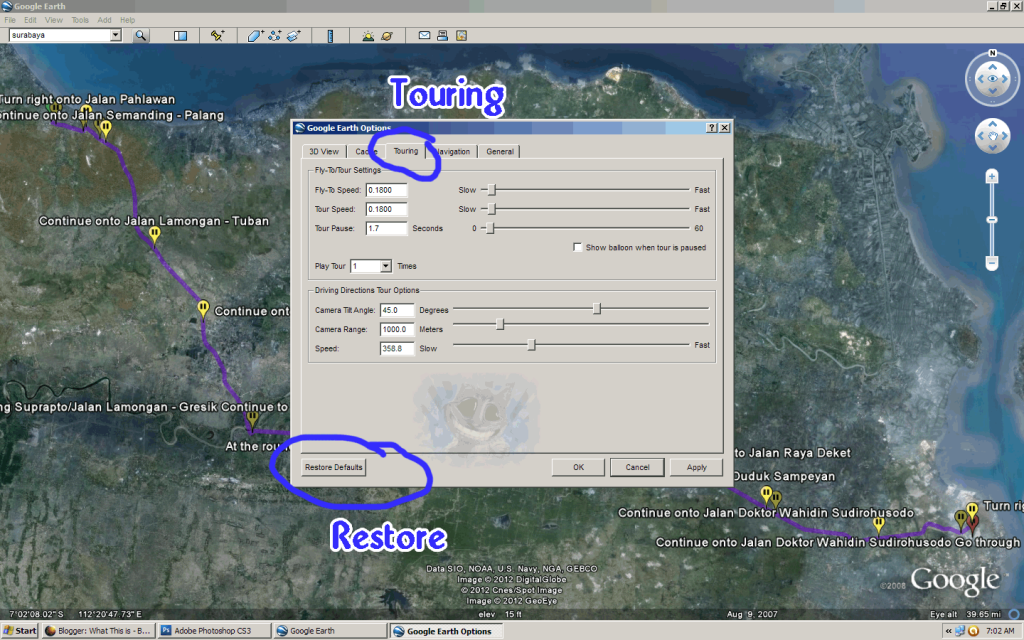This screenshot has width=1024, height=640.
Task: Open Adobe Photoshop CS3 from taskbar
Action: (214, 631)
